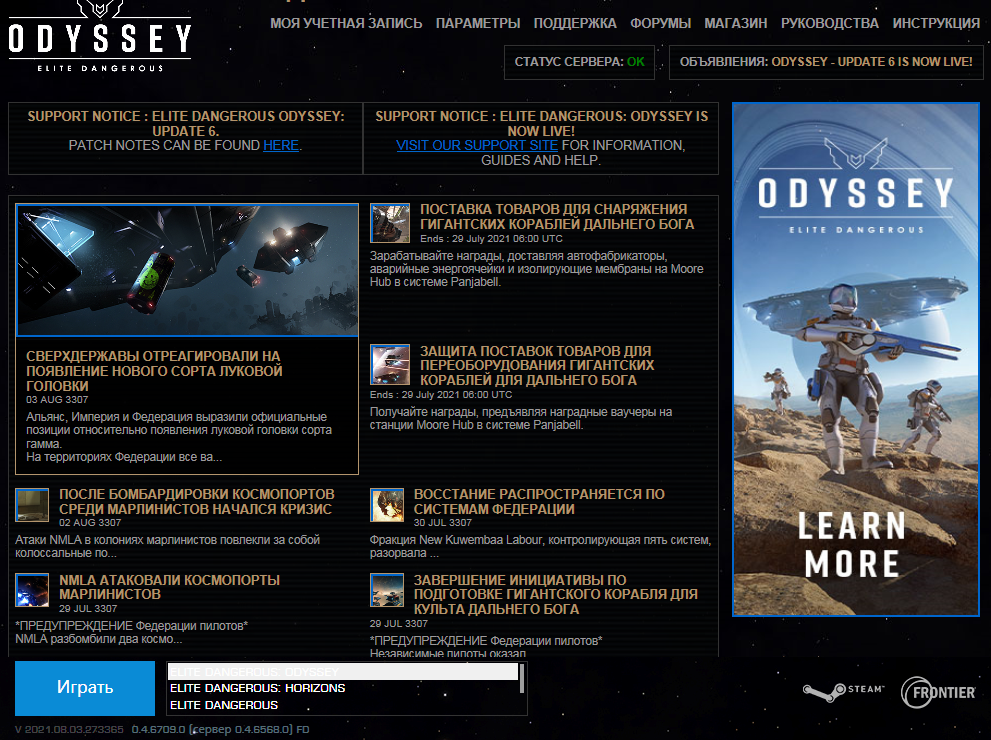Open thumbnail for После бомбардировки космопортов article
This screenshot has width=991, height=740.
(x=32, y=504)
